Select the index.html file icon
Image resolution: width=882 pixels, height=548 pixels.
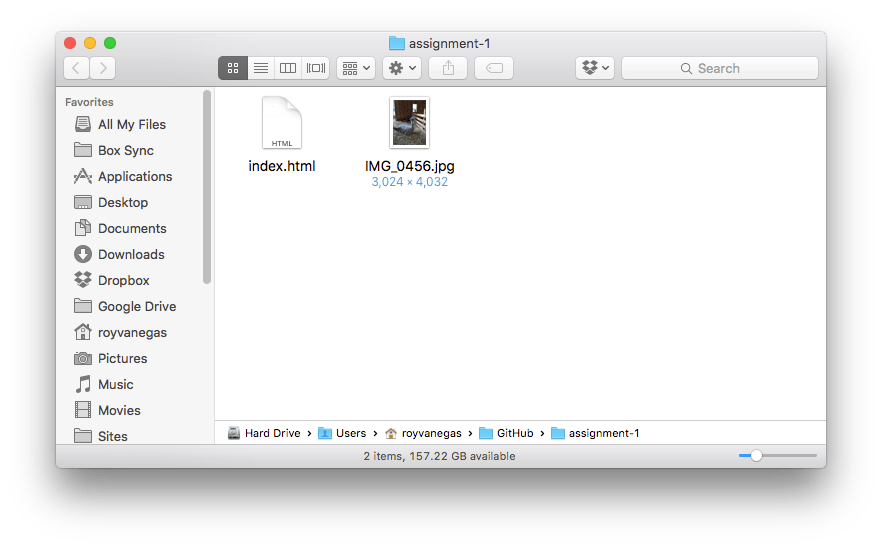pyautogui.click(x=282, y=123)
